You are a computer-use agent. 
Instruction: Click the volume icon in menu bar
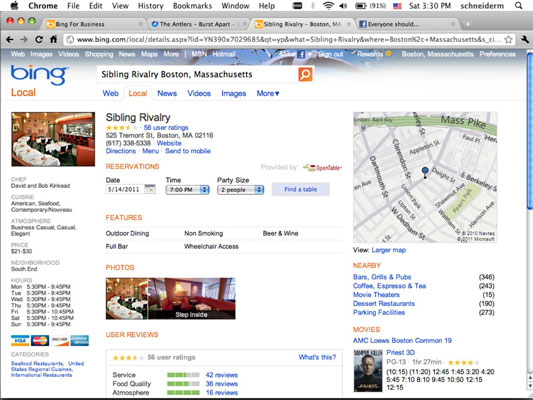(343, 5)
